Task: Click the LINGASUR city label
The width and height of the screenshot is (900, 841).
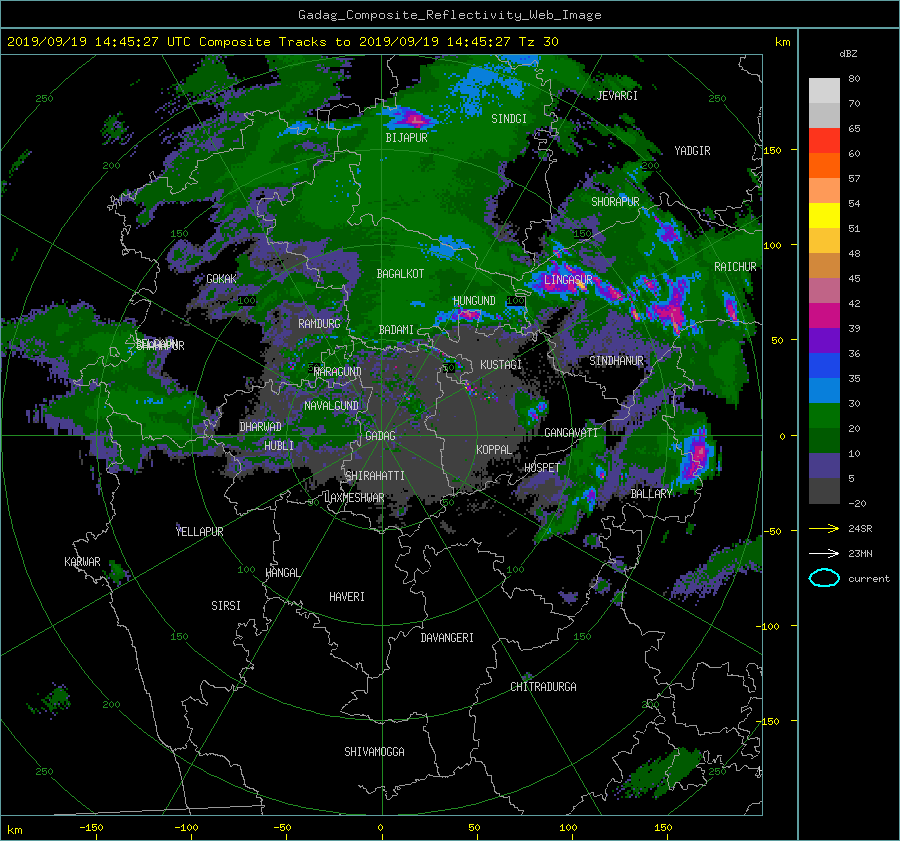Action: pos(568,280)
